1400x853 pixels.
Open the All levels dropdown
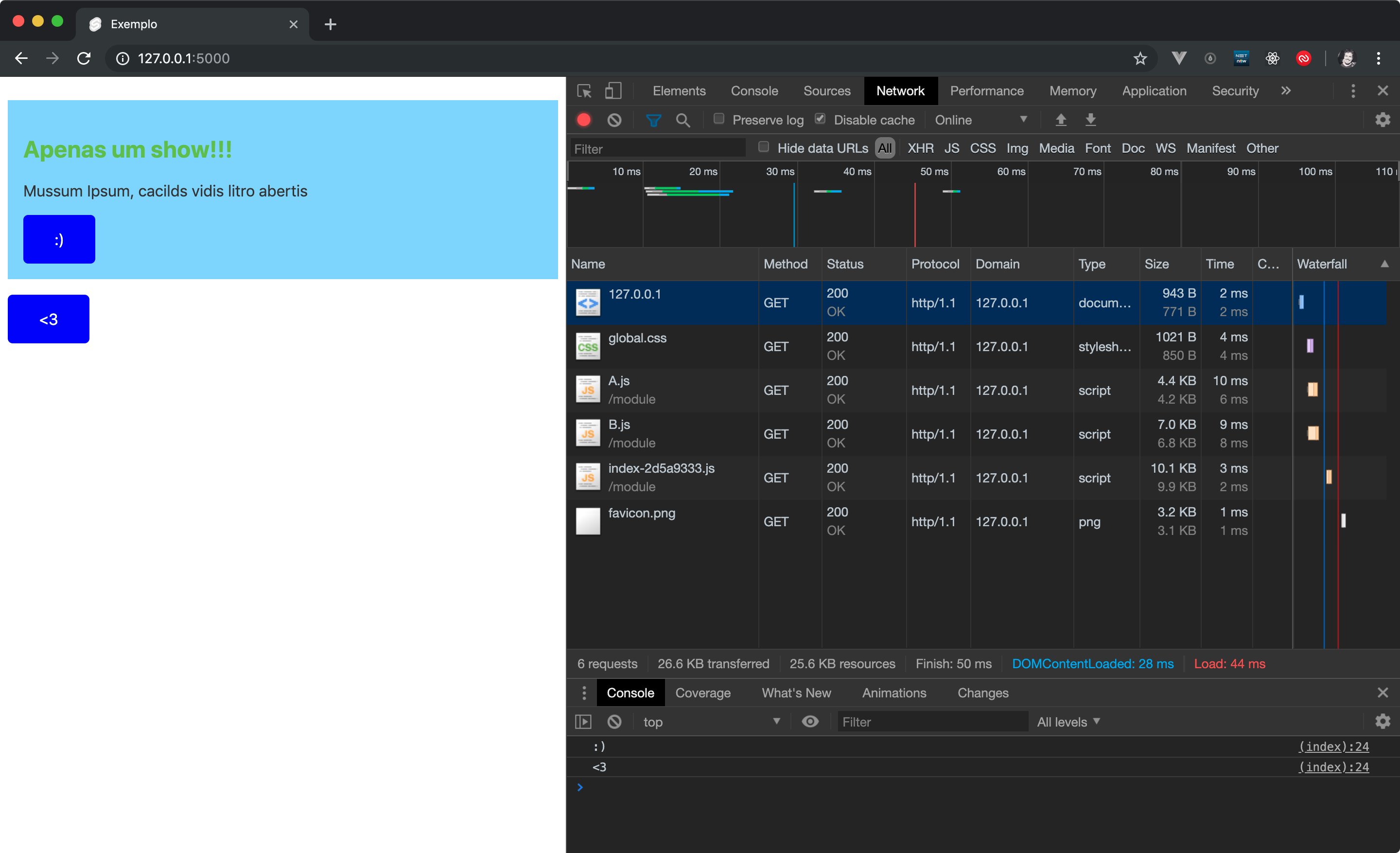[x=1068, y=722]
